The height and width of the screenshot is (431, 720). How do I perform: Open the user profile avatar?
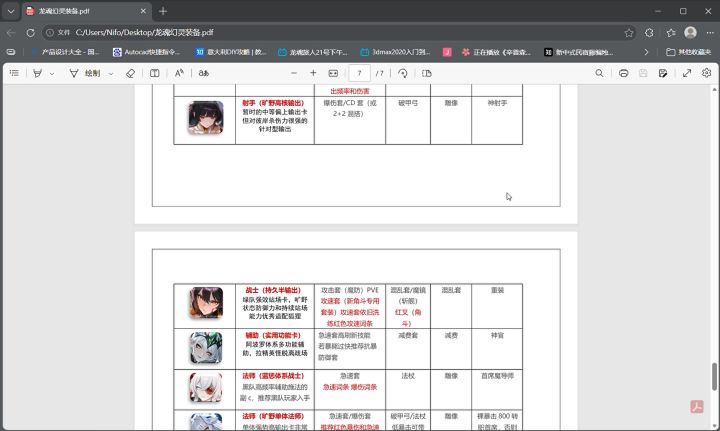click(690, 32)
